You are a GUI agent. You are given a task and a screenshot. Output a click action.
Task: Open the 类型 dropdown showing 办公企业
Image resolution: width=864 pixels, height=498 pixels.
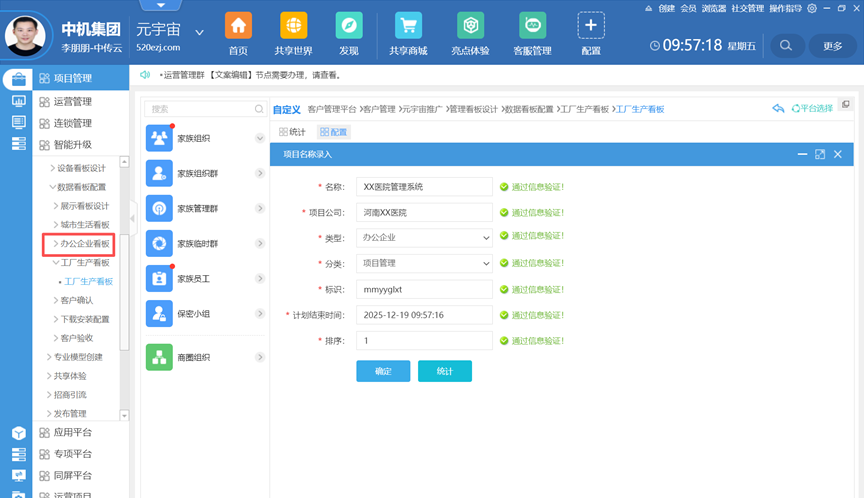pyautogui.click(x=424, y=238)
